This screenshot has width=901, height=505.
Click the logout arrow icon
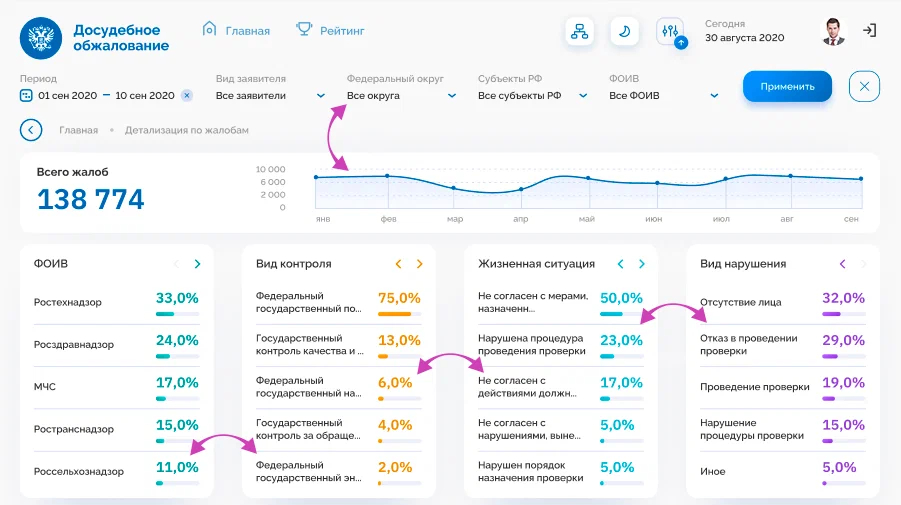coord(869,30)
